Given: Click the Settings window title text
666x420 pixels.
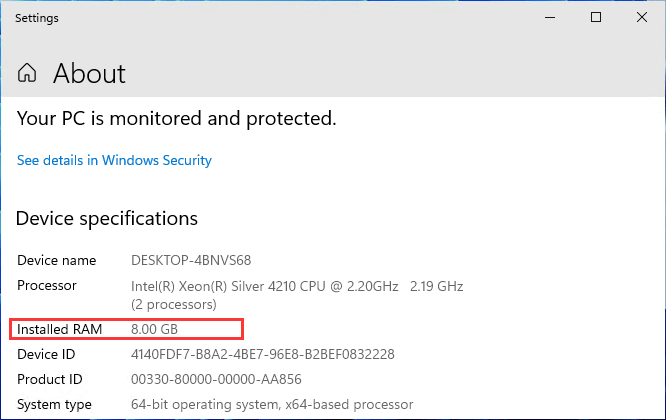Looking at the screenshot, I should 37,18.
